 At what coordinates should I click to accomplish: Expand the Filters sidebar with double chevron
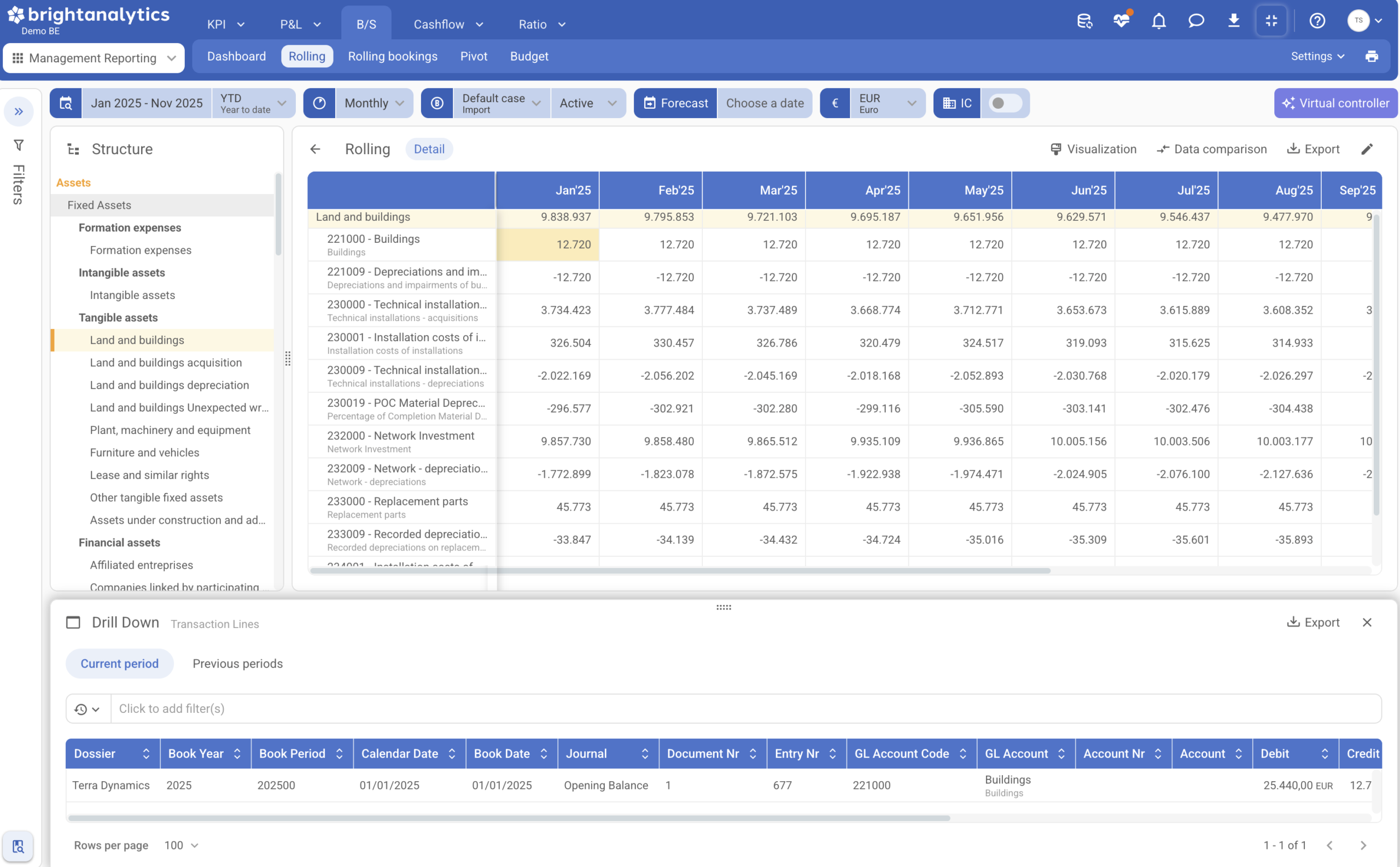(x=19, y=111)
